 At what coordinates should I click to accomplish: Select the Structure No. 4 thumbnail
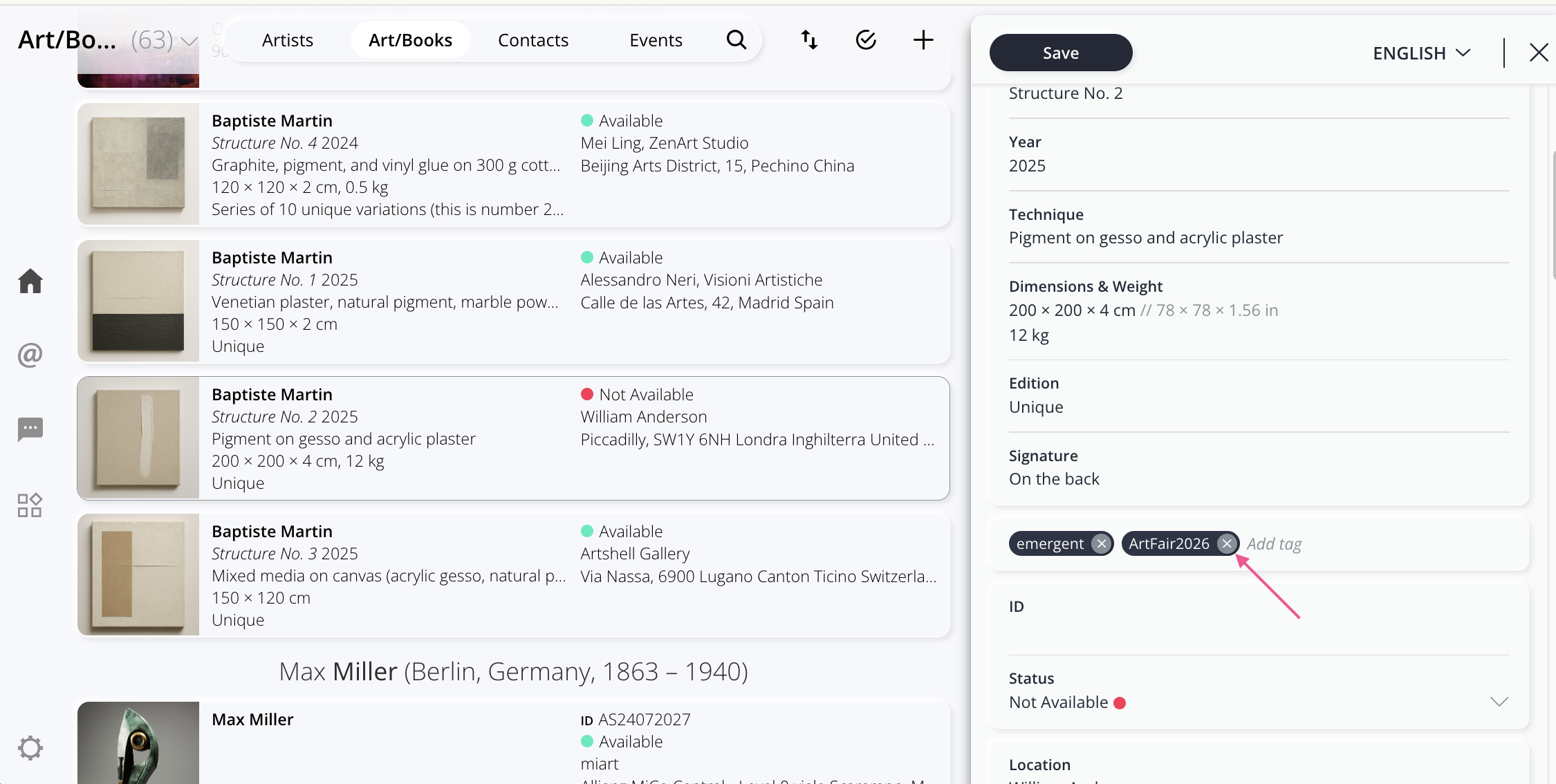[138, 164]
